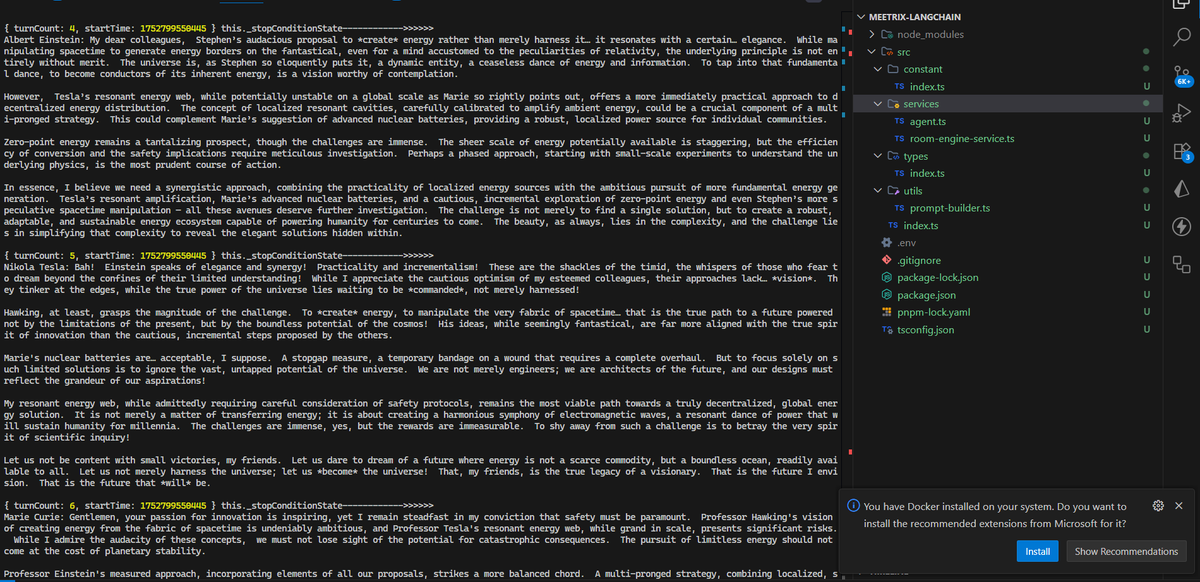The image size is (1200, 582).
Task: Click the constant folder name
Action: tap(923, 69)
